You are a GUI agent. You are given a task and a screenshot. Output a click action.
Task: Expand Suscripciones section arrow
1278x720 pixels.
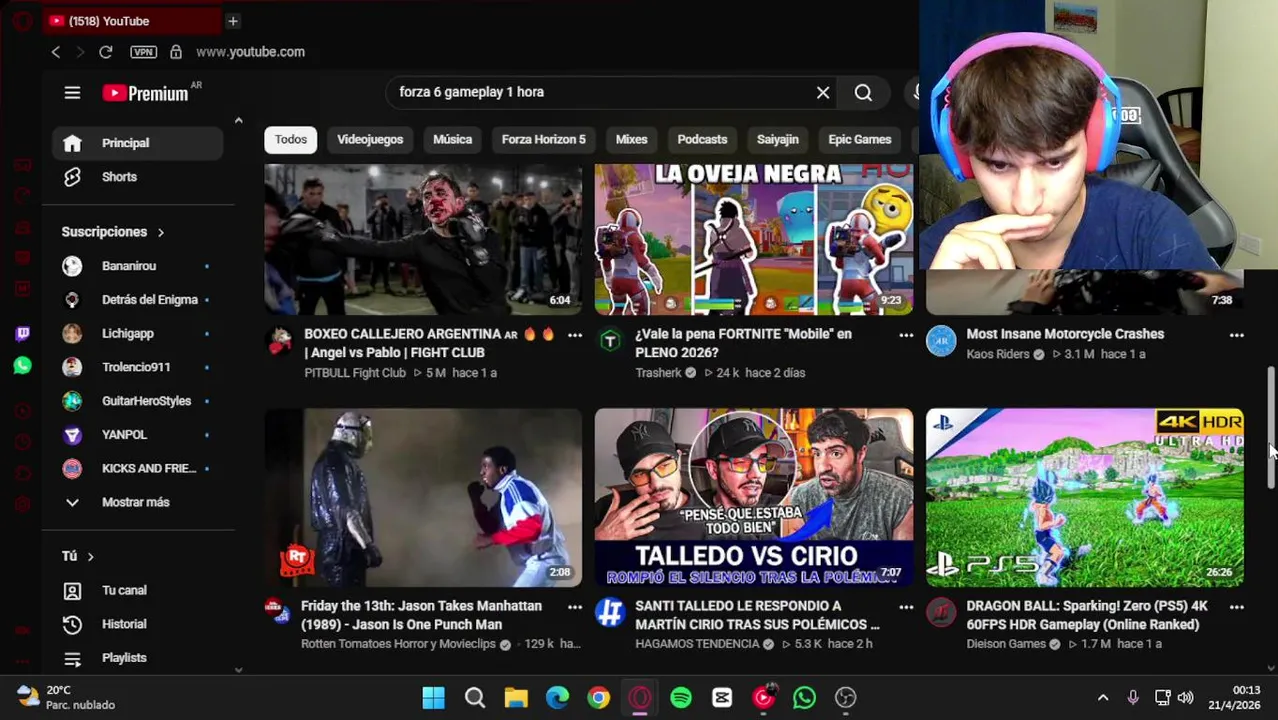click(x=160, y=232)
